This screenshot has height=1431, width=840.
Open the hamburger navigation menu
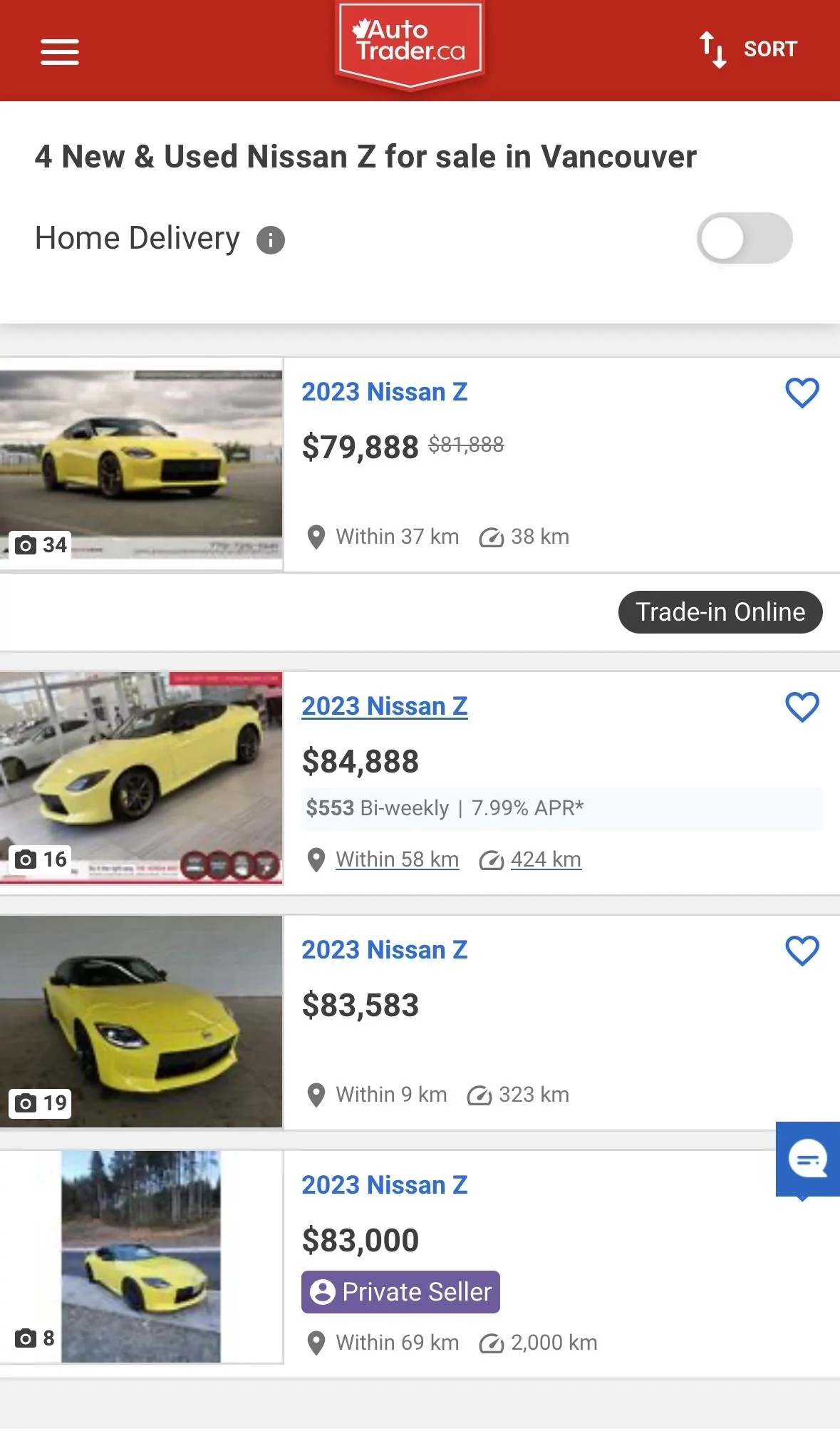click(60, 51)
